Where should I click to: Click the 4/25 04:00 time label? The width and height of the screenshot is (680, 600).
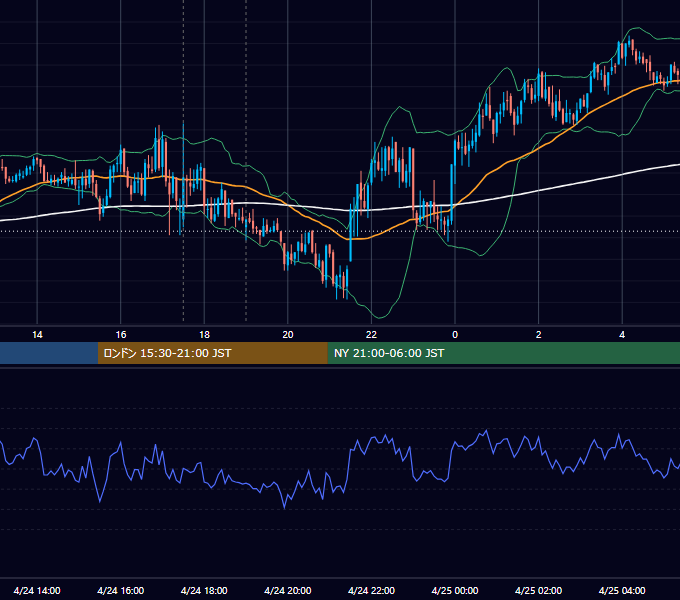tap(622, 590)
